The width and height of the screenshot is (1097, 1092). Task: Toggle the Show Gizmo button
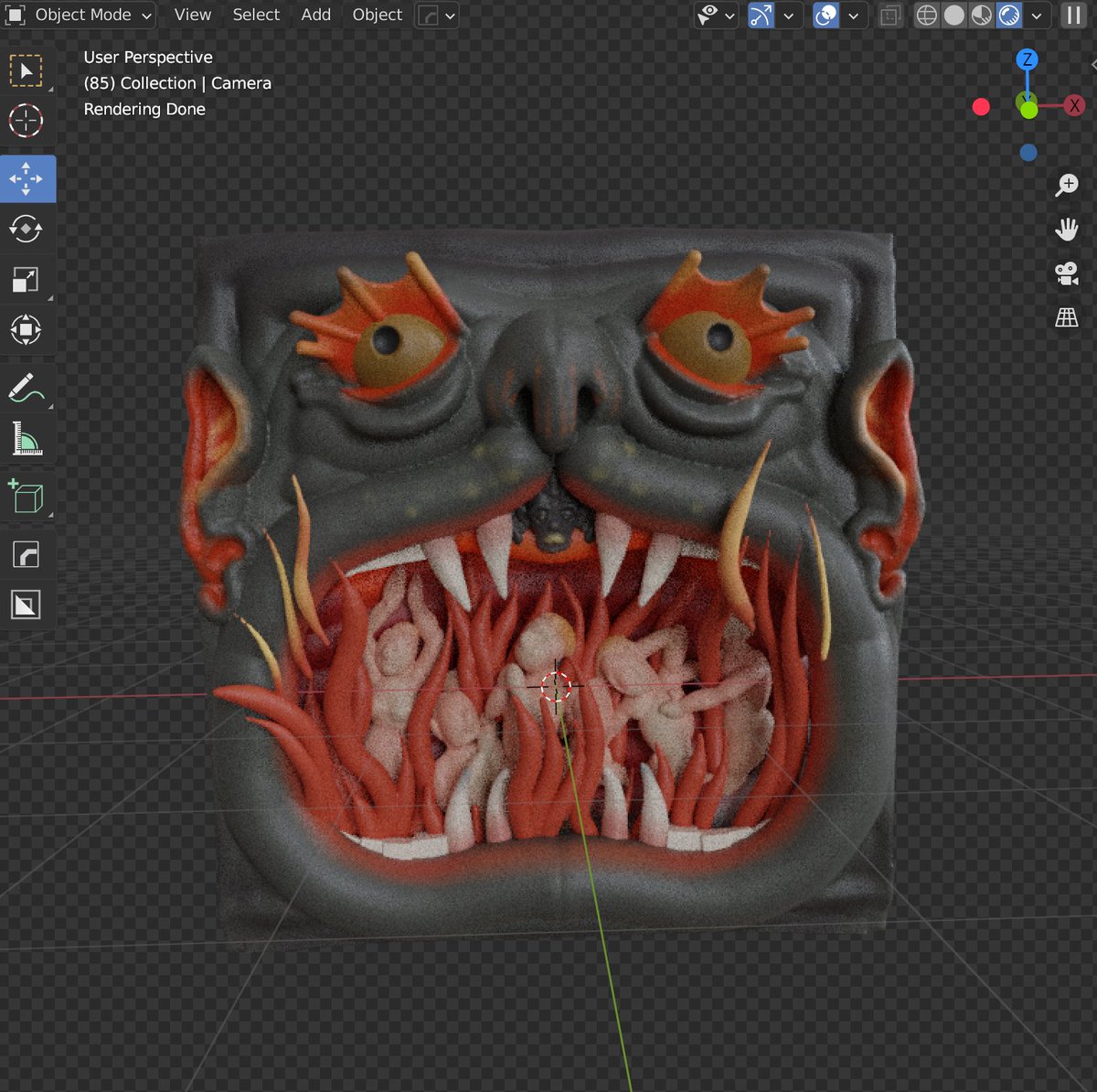761,16
